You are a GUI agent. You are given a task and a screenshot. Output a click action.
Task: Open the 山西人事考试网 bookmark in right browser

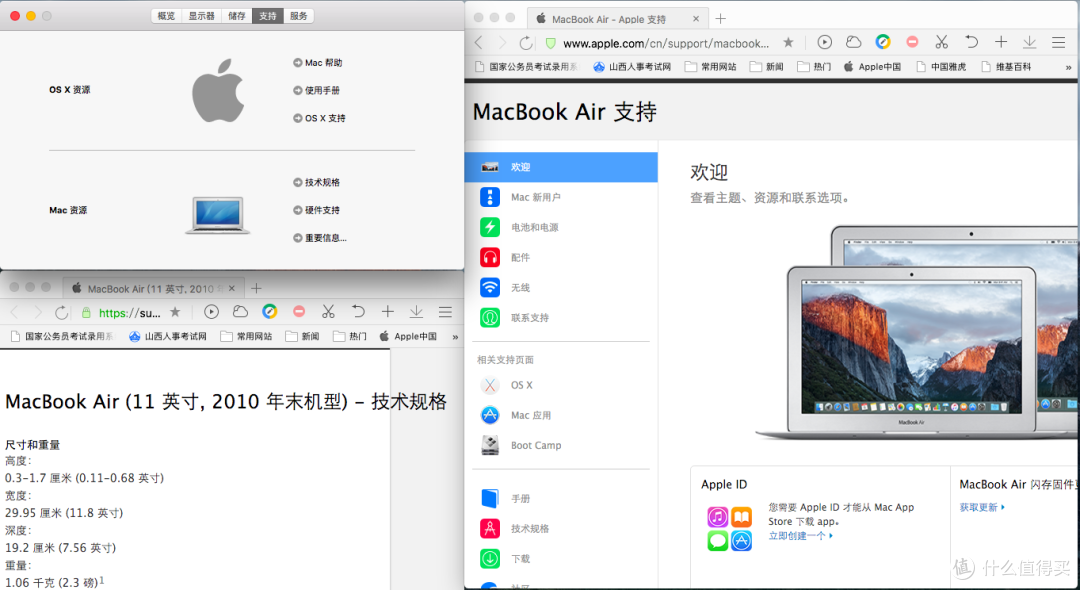pos(632,67)
